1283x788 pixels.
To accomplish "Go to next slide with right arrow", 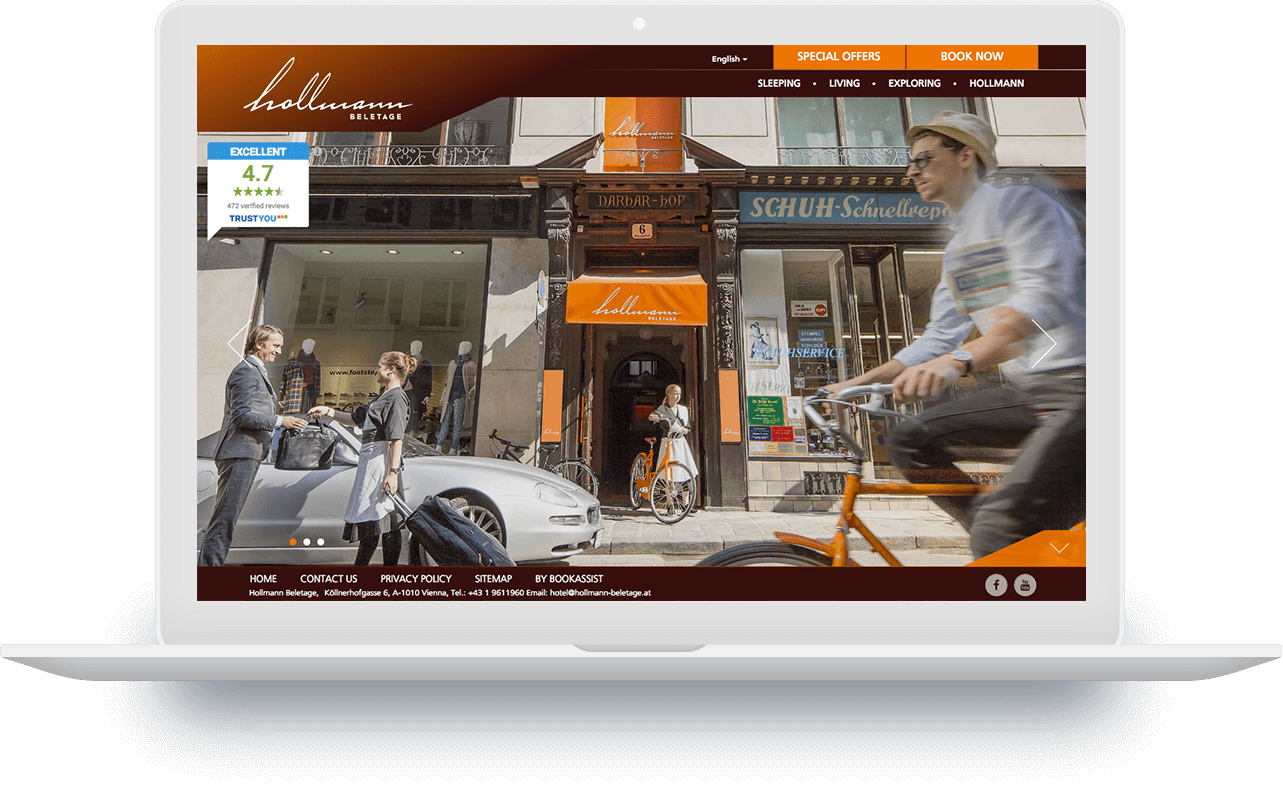I will [1044, 342].
